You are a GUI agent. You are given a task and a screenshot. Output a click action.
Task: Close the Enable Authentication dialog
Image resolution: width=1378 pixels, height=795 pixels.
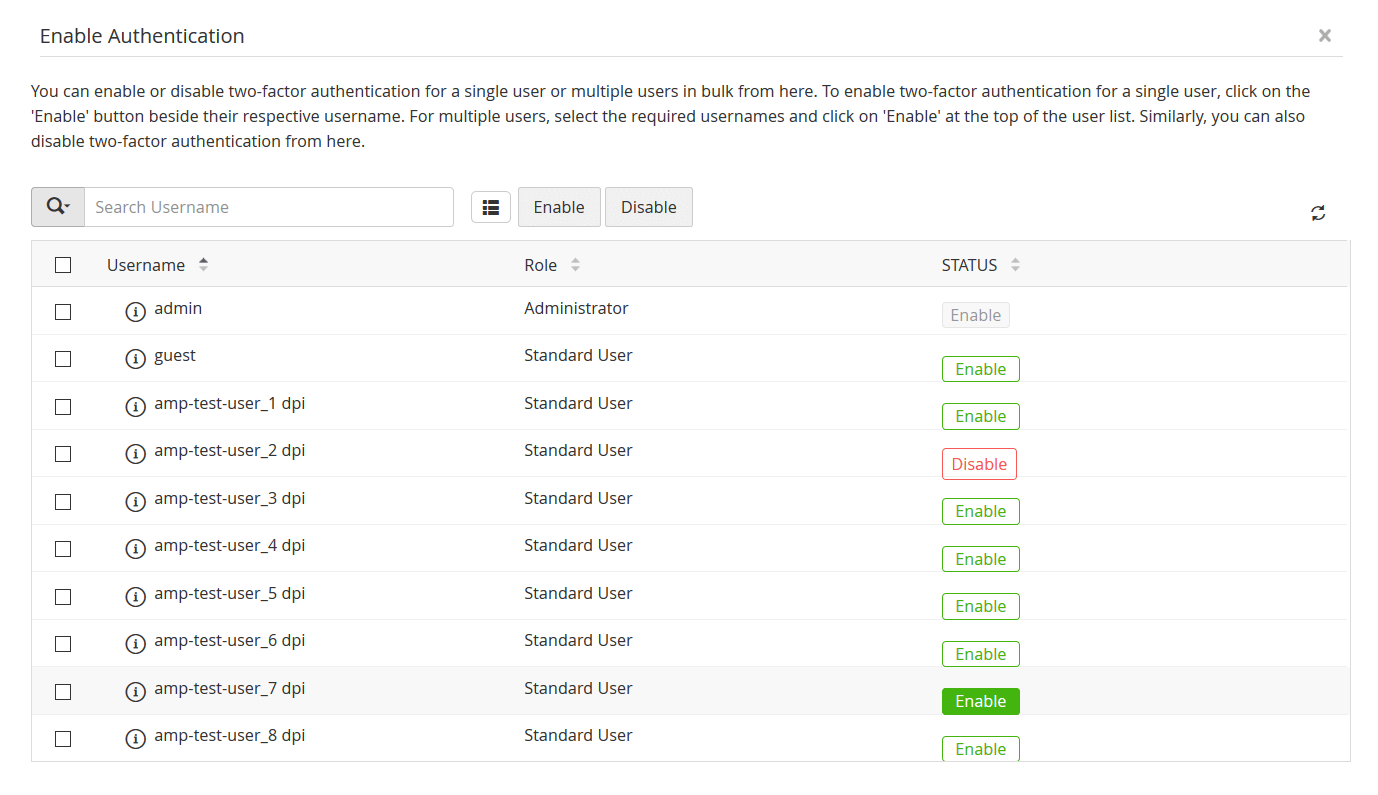pos(1324,36)
